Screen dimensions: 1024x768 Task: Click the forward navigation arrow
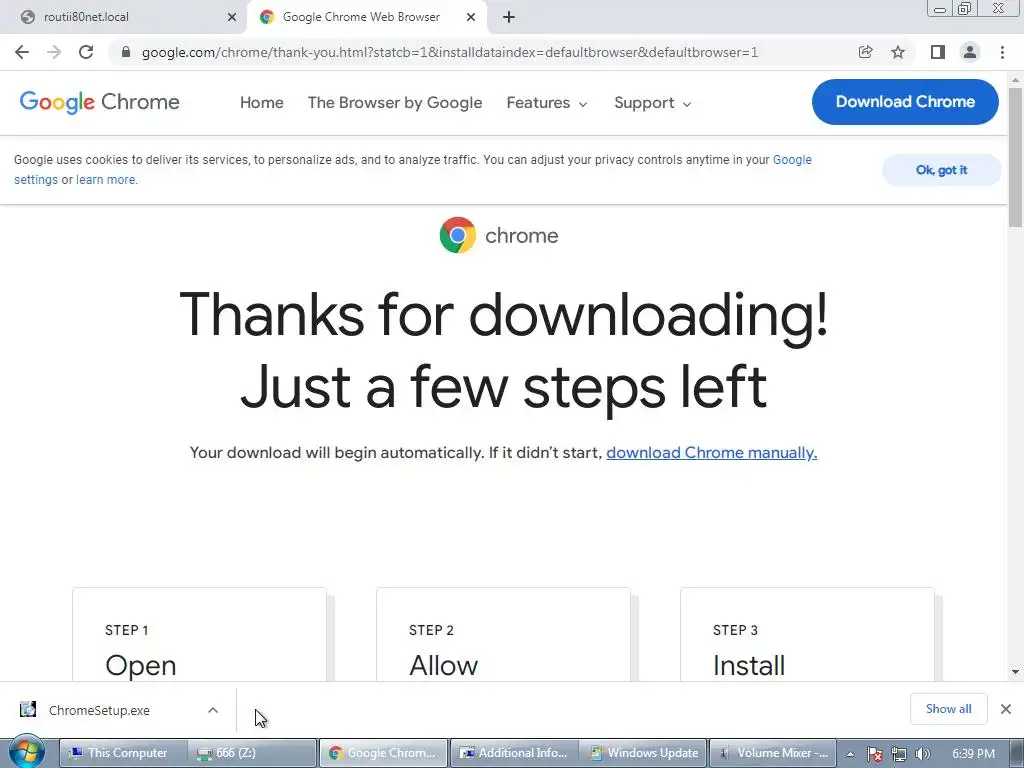coord(54,52)
